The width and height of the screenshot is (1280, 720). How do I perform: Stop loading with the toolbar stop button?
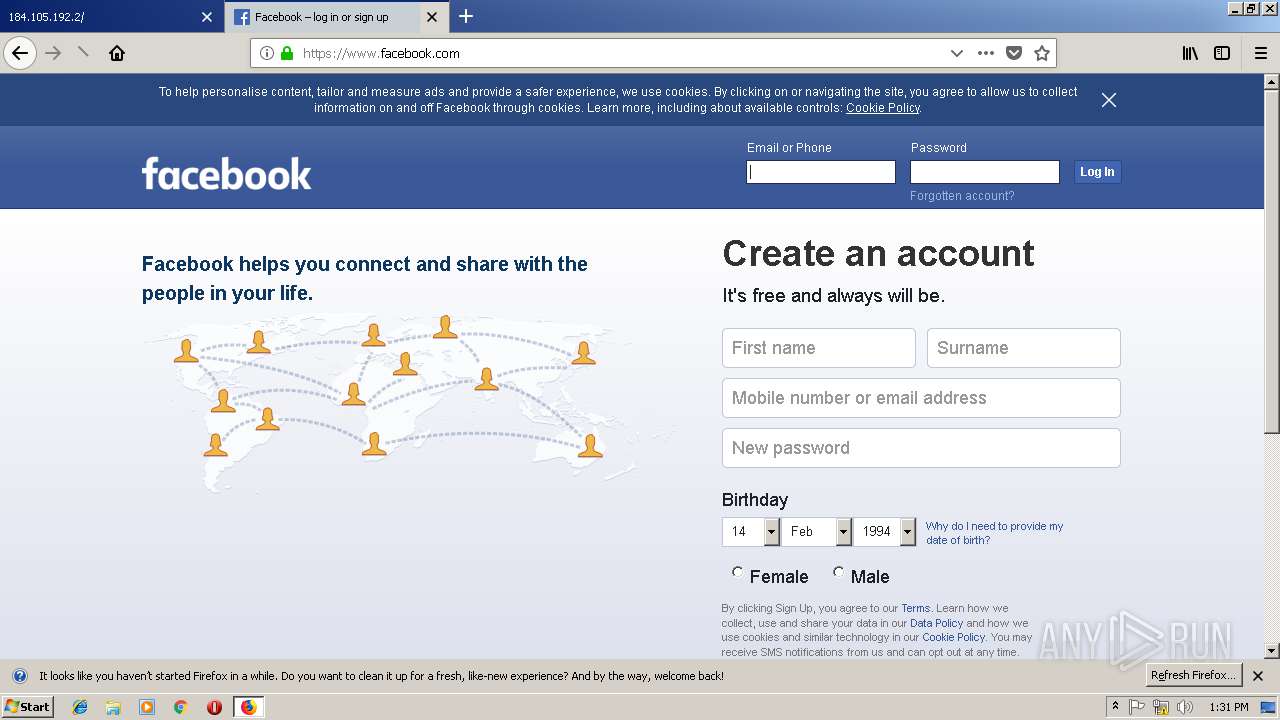point(84,53)
